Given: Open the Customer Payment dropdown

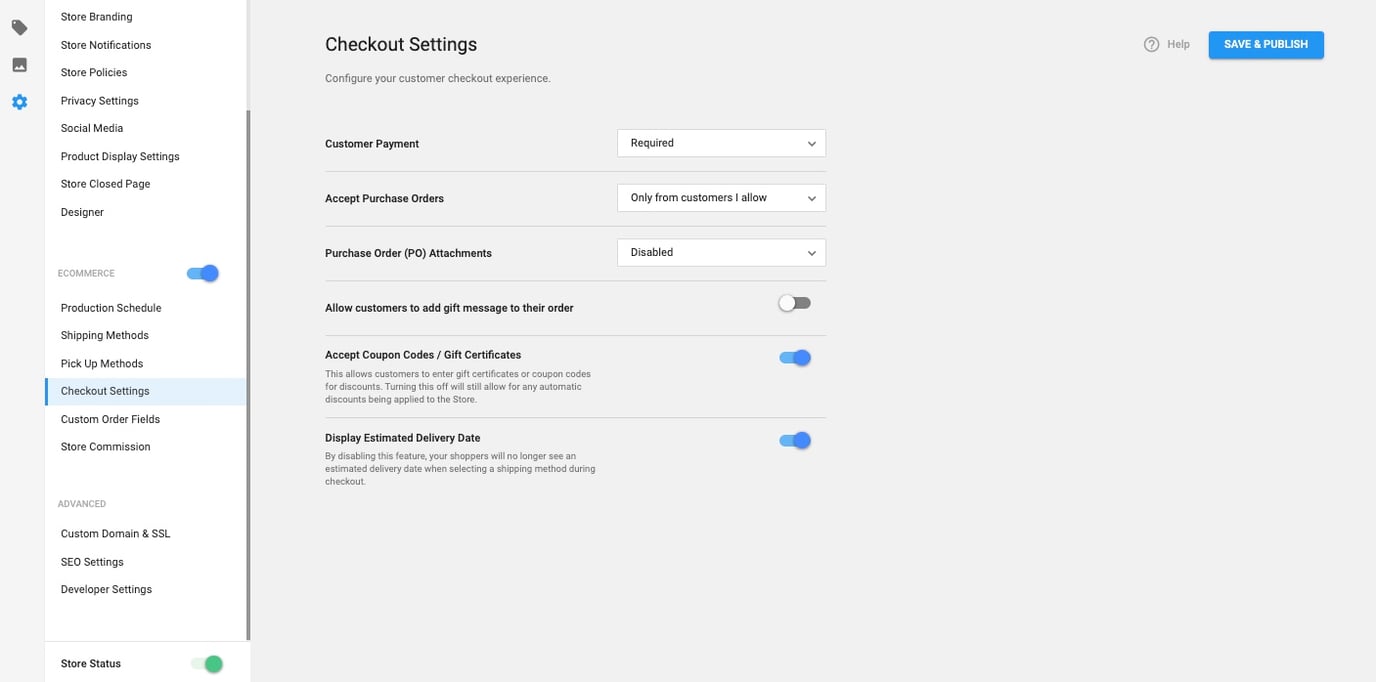Looking at the screenshot, I should 721,143.
